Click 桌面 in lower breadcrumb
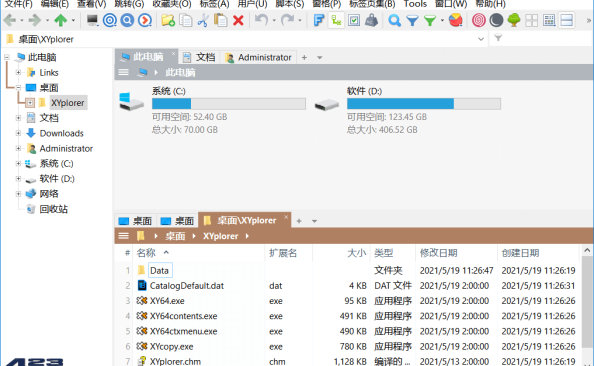The width and height of the screenshot is (594, 366). 175,236
